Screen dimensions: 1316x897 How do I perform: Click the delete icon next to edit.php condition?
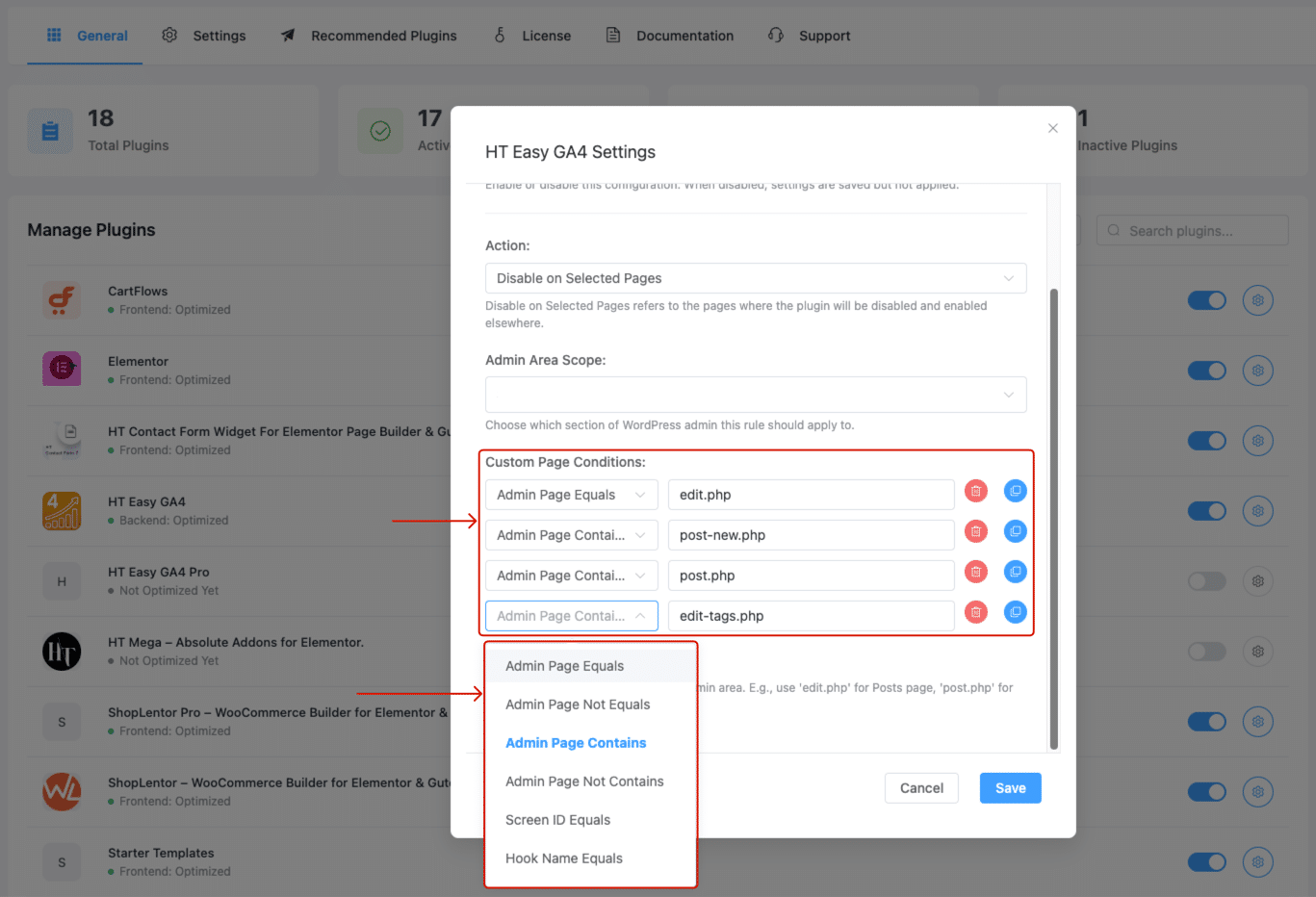tap(975, 491)
